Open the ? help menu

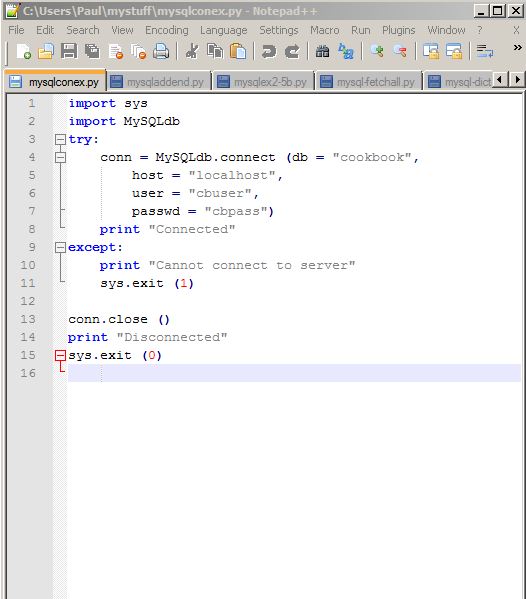pos(479,30)
